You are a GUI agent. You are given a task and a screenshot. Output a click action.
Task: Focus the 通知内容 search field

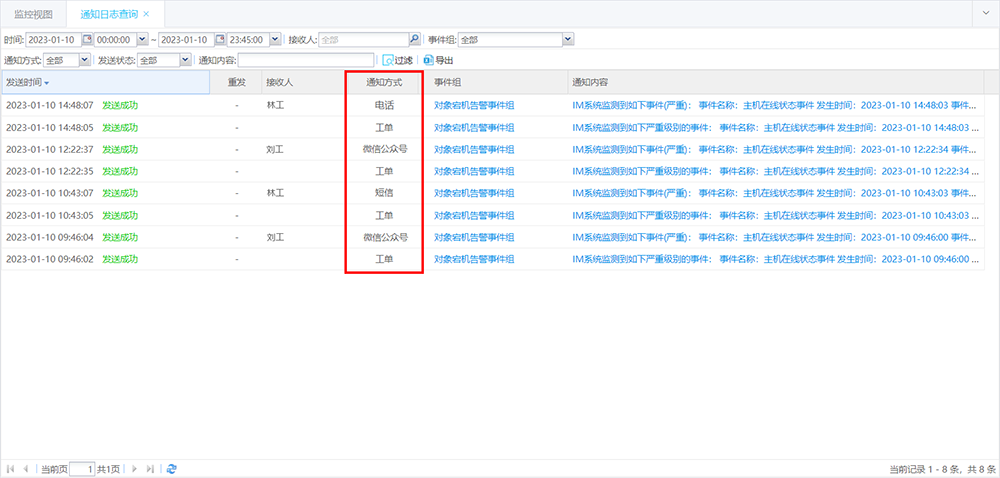[x=305, y=60]
